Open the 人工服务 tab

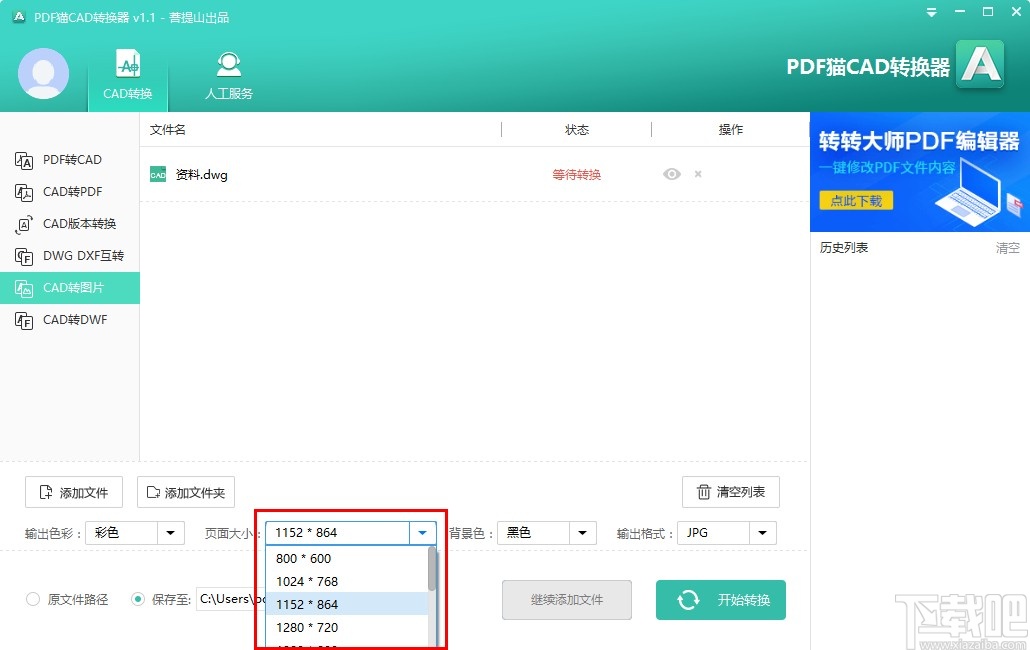click(x=228, y=73)
